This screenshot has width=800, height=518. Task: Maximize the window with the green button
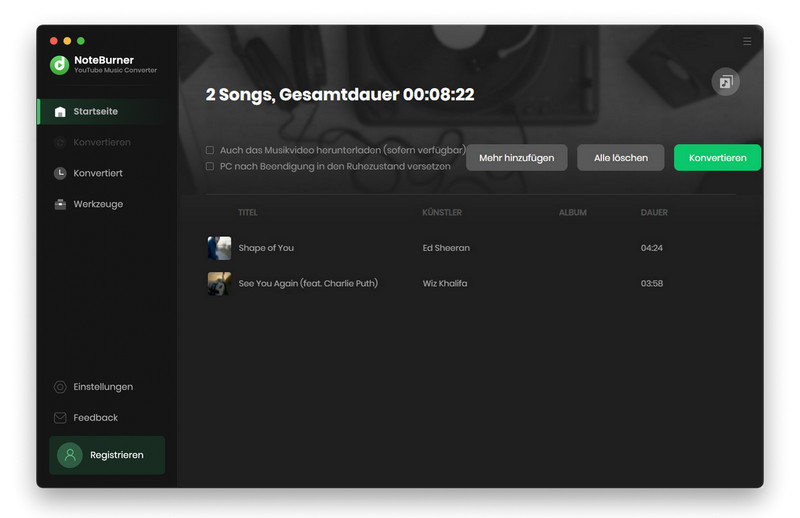coord(81,41)
